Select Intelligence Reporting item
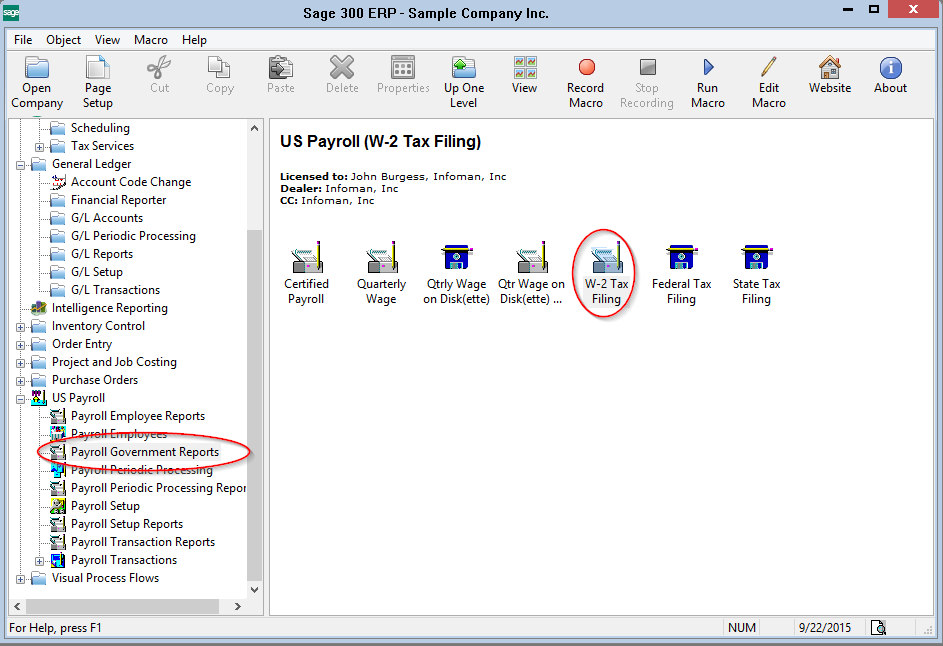This screenshot has width=943, height=646. (x=109, y=308)
